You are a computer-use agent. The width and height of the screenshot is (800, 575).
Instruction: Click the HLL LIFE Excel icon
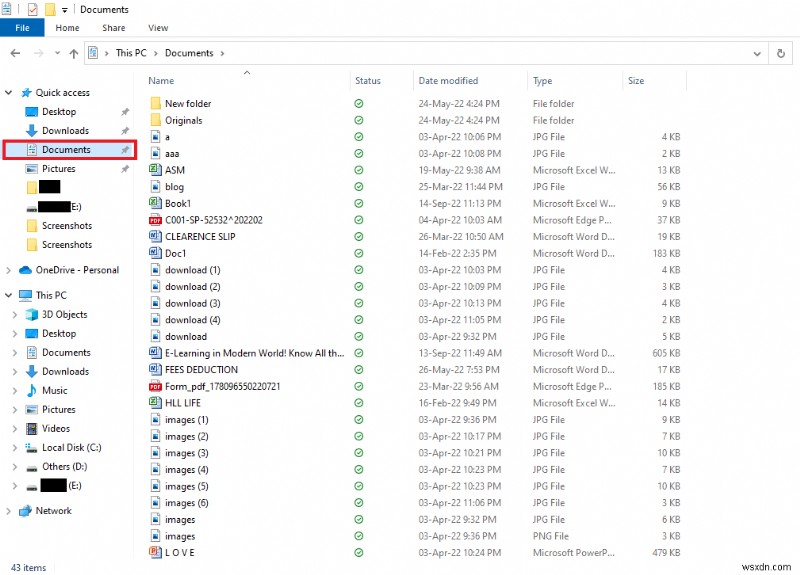tap(155, 403)
